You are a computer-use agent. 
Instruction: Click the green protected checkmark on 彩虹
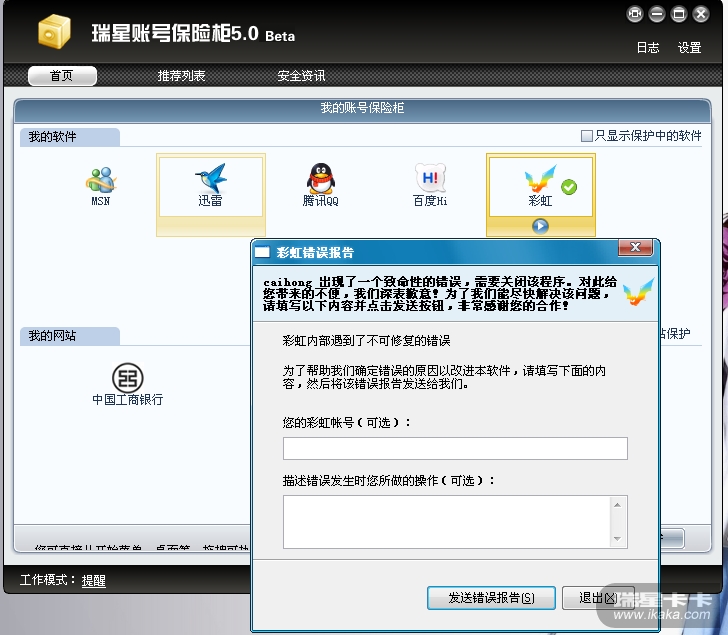point(569,187)
